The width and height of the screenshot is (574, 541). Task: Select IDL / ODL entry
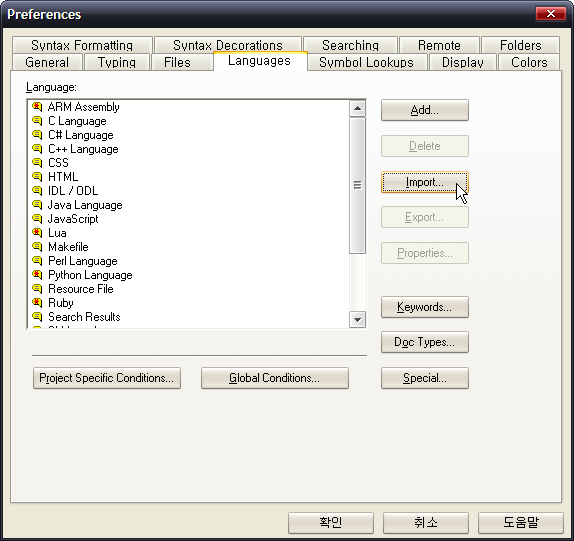click(x=73, y=191)
